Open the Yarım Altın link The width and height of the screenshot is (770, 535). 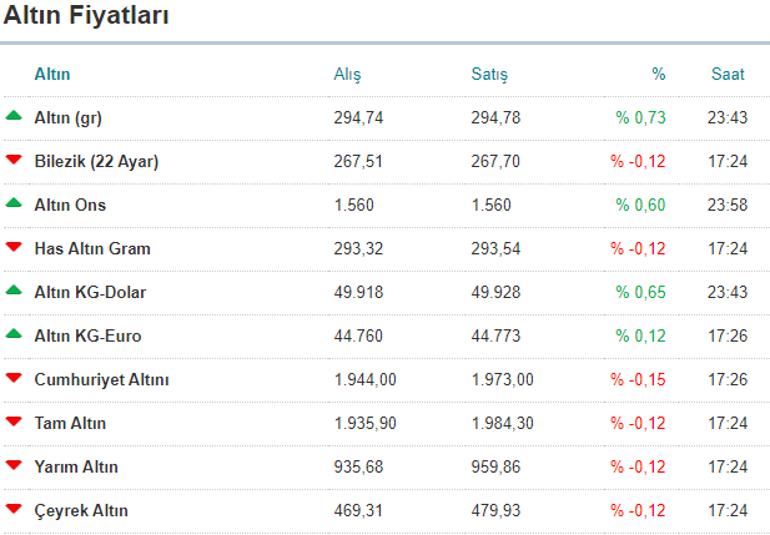tap(76, 467)
